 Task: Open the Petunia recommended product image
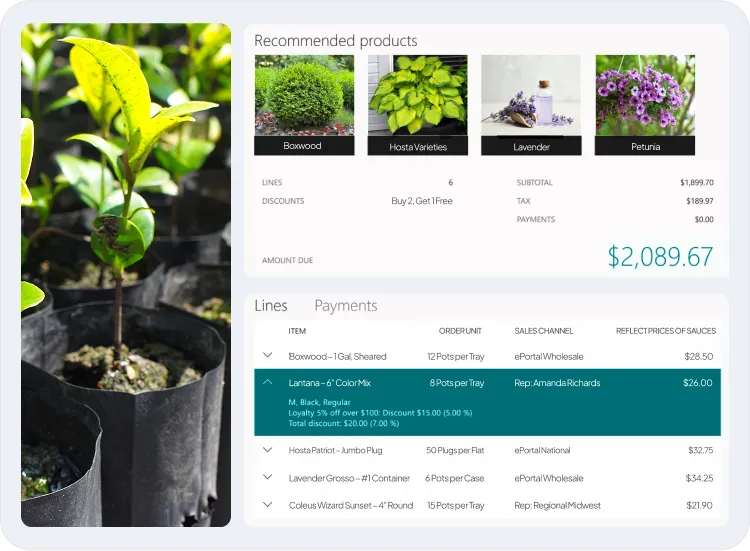[645, 95]
